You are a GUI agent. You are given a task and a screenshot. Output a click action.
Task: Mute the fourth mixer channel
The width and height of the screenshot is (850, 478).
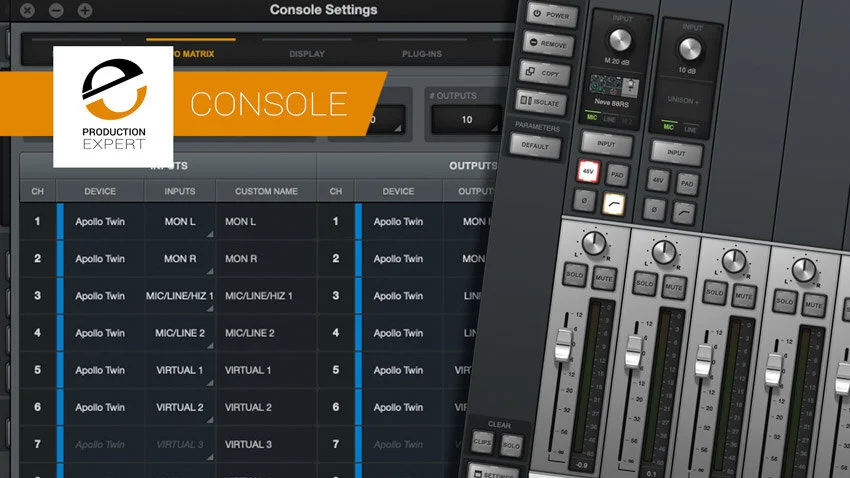click(813, 305)
